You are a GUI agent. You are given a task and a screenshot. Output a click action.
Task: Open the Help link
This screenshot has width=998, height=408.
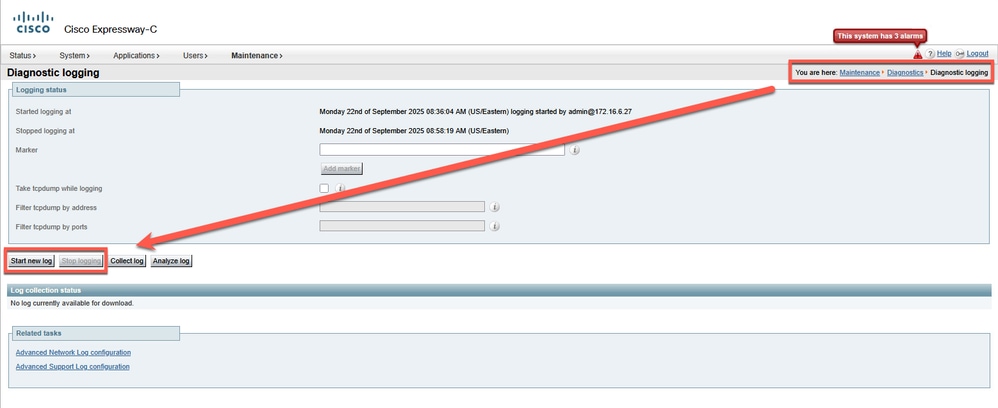(x=944, y=54)
